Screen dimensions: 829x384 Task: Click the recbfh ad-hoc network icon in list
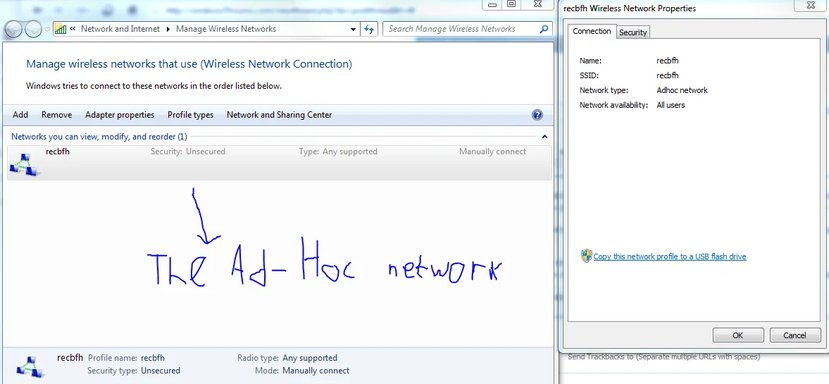pyautogui.click(x=24, y=164)
